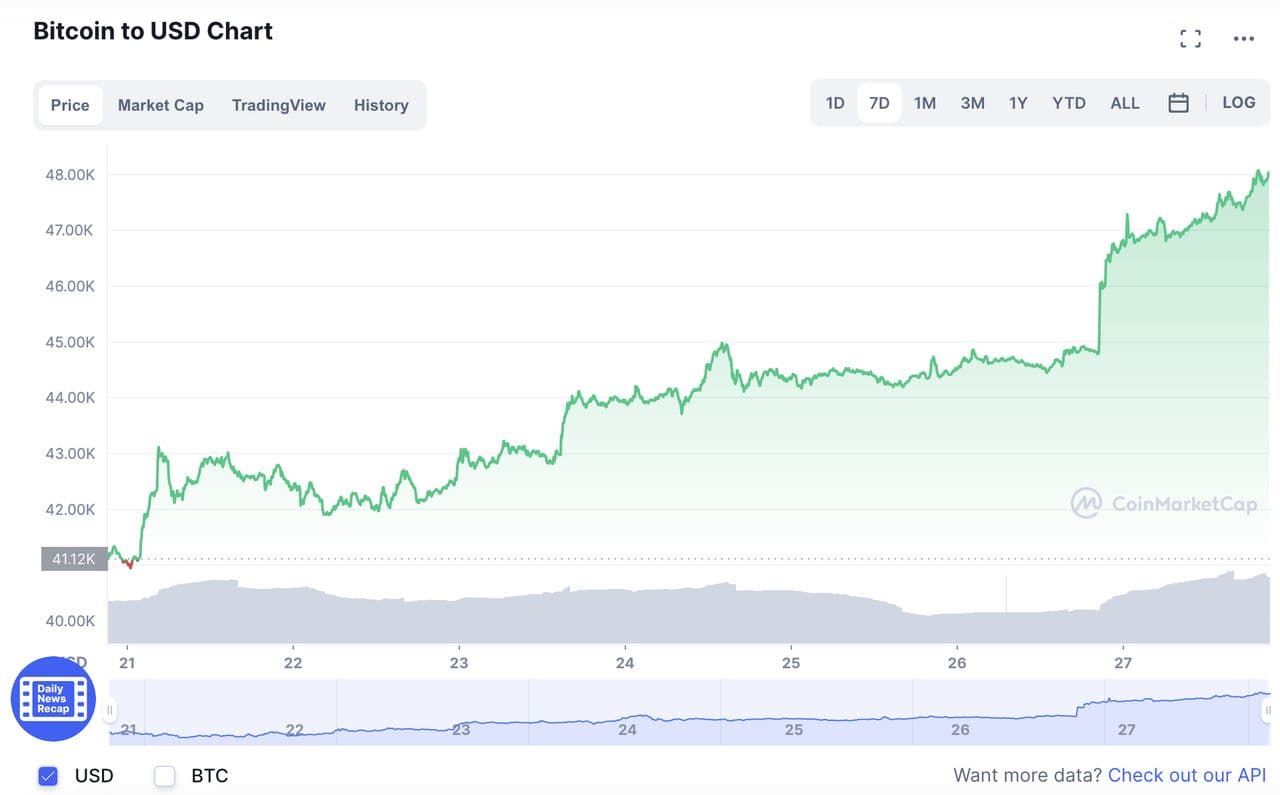Screen dimensions: 1280x795
Task: Enable the BTC checkbox
Action: (165, 776)
